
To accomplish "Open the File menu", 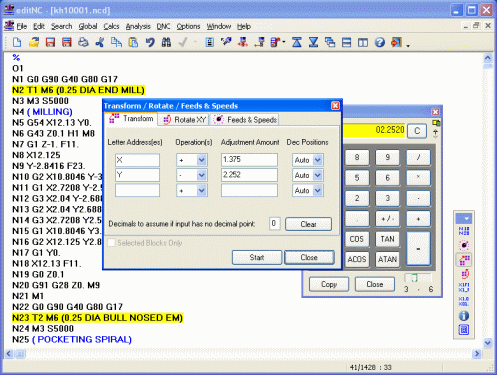I will point(22,26).
